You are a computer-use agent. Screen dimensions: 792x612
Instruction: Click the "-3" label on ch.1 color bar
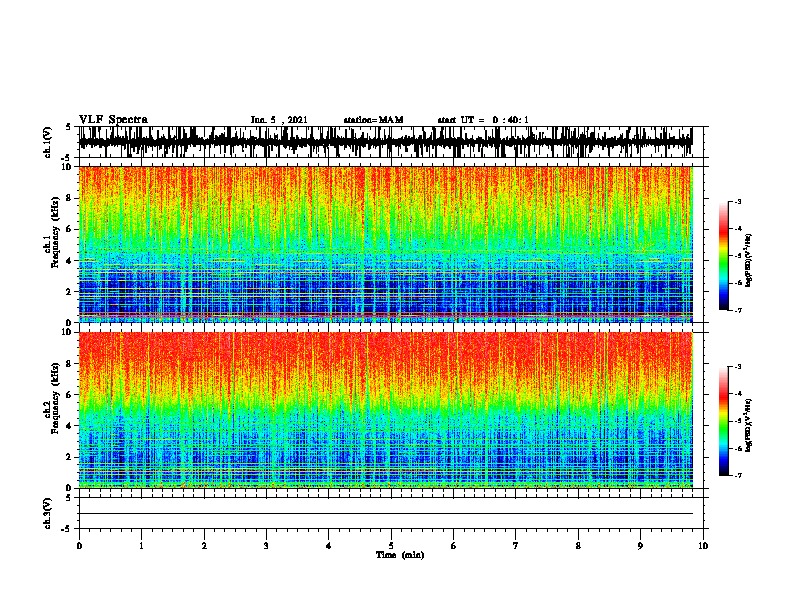(738, 202)
